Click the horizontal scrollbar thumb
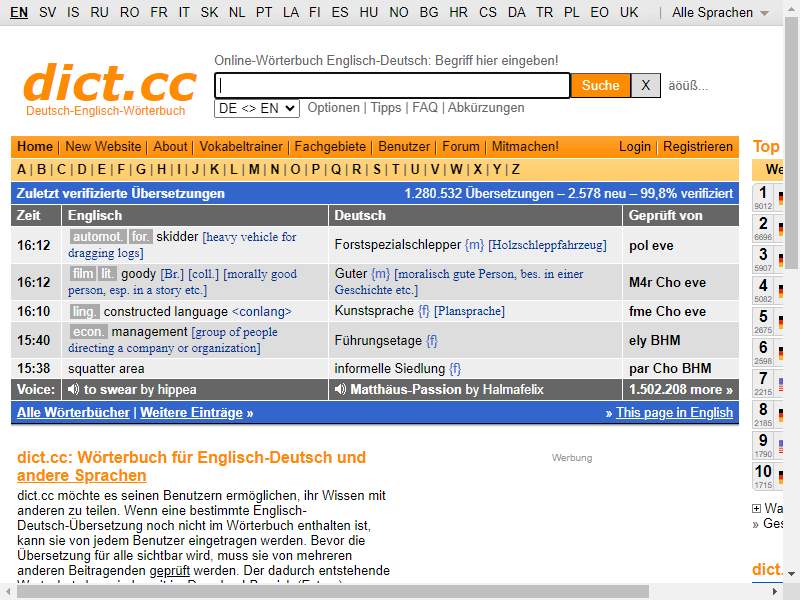Viewport: 800px width, 600px height. (x=333, y=592)
